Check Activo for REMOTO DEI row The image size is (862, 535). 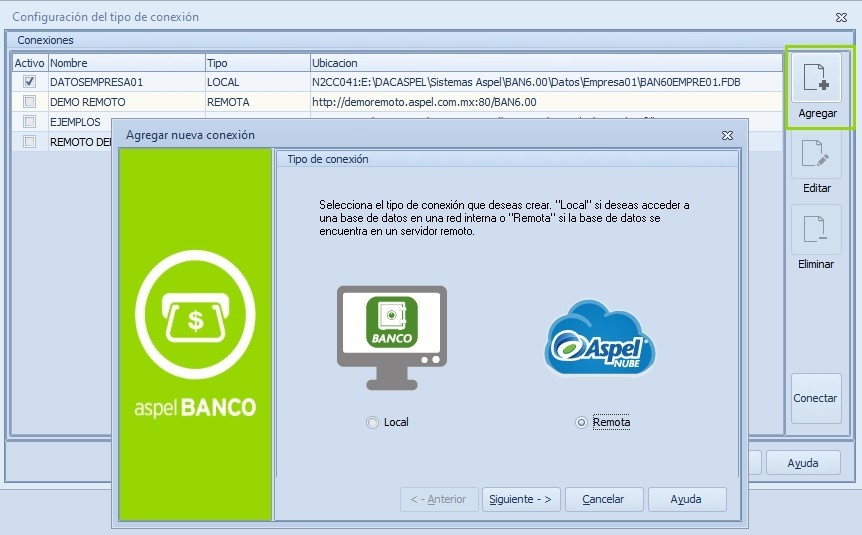(29, 141)
